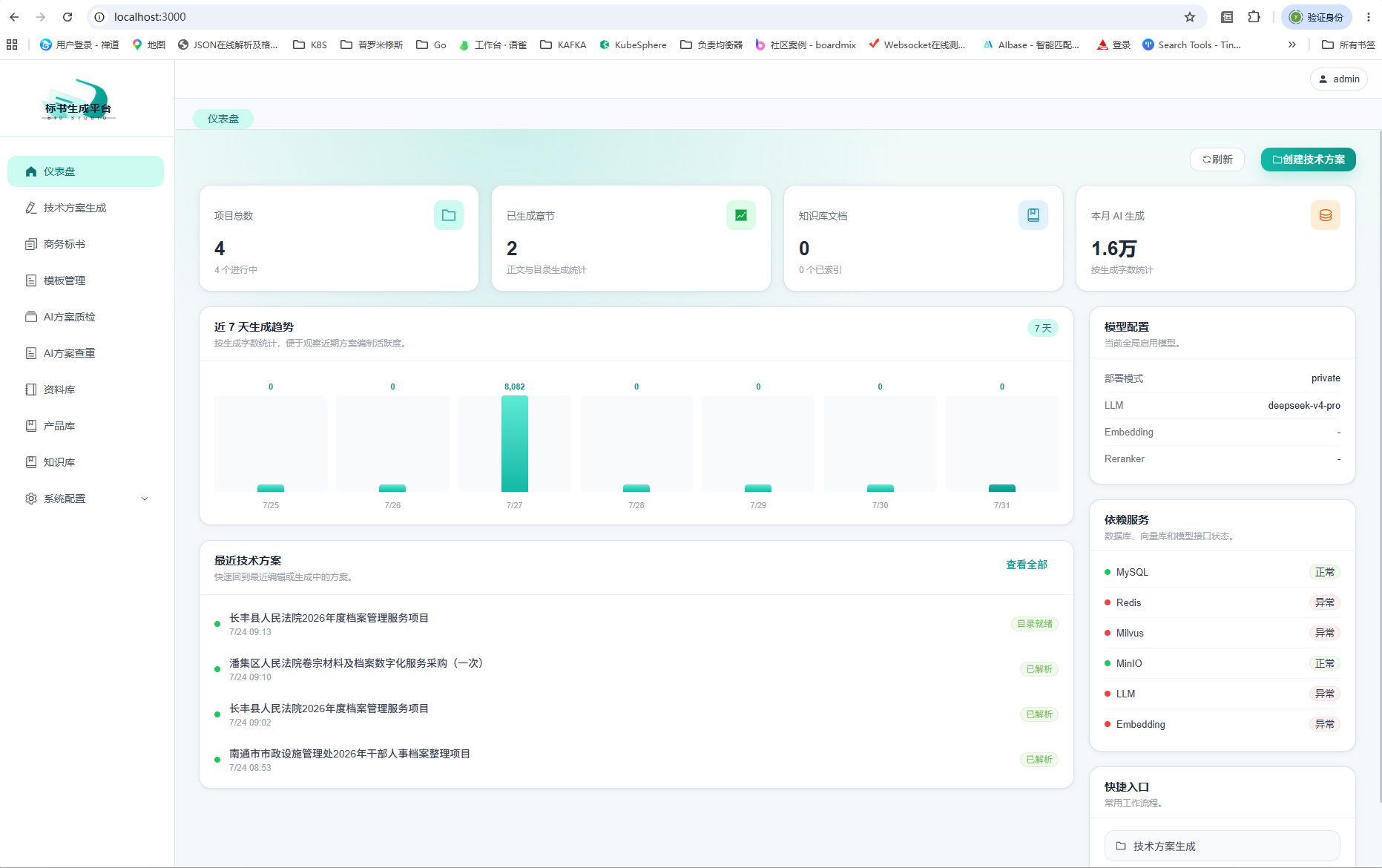
Task: Open AI方案质检 menu item
Action: (x=85, y=317)
